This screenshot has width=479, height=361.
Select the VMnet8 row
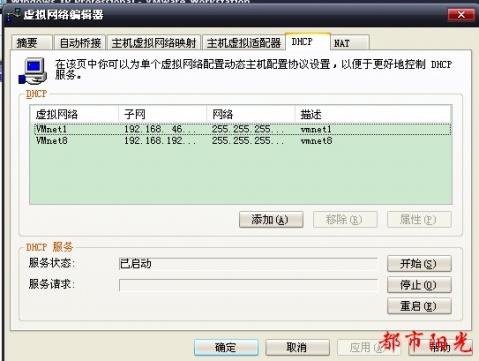pos(242,140)
